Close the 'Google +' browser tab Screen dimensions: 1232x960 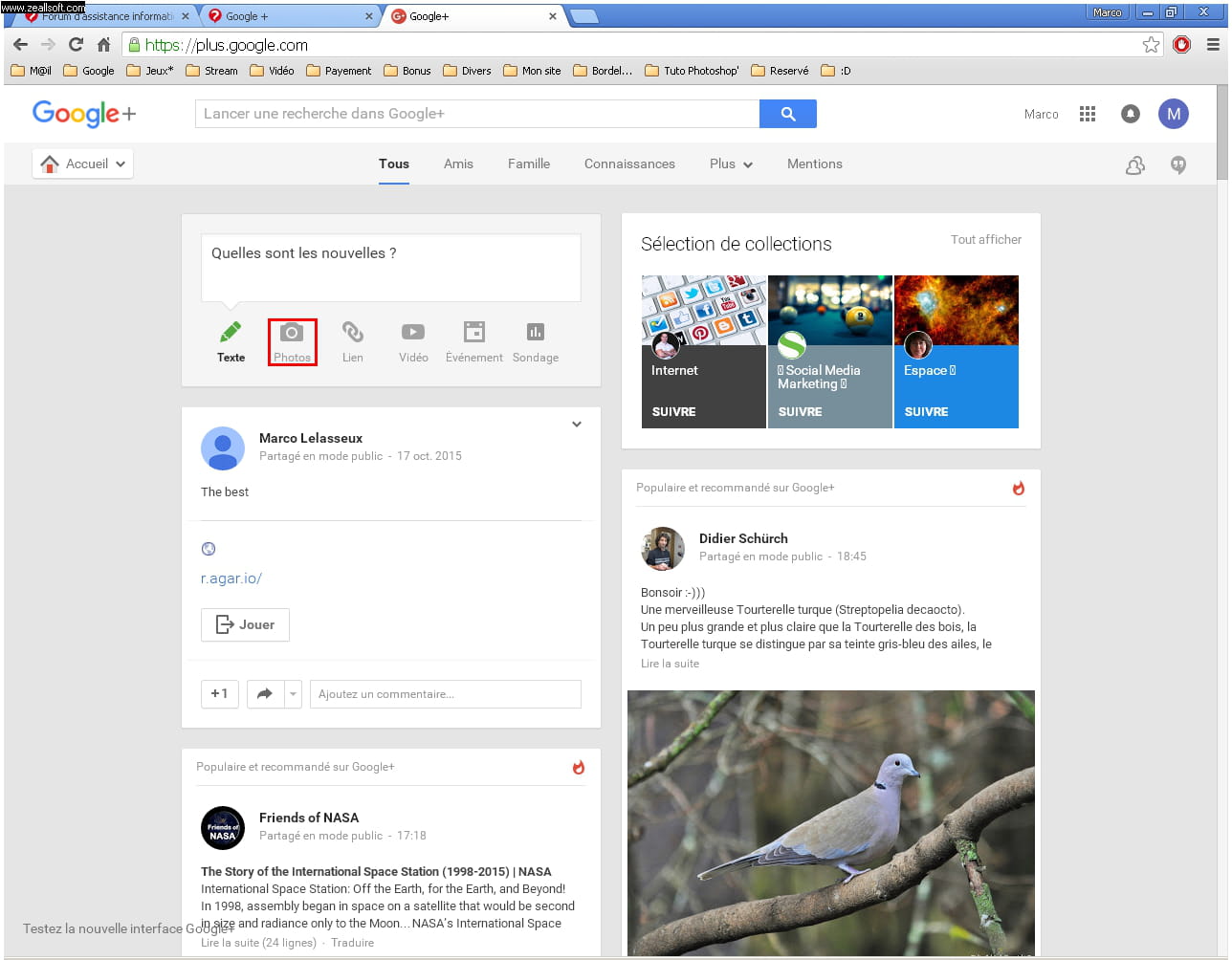coord(370,16)
